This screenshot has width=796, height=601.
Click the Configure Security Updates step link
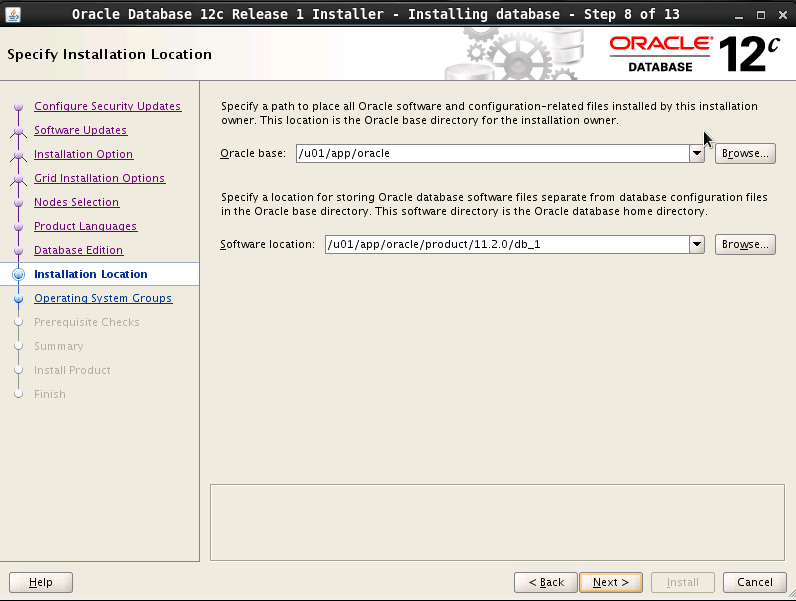click(107, 106)
